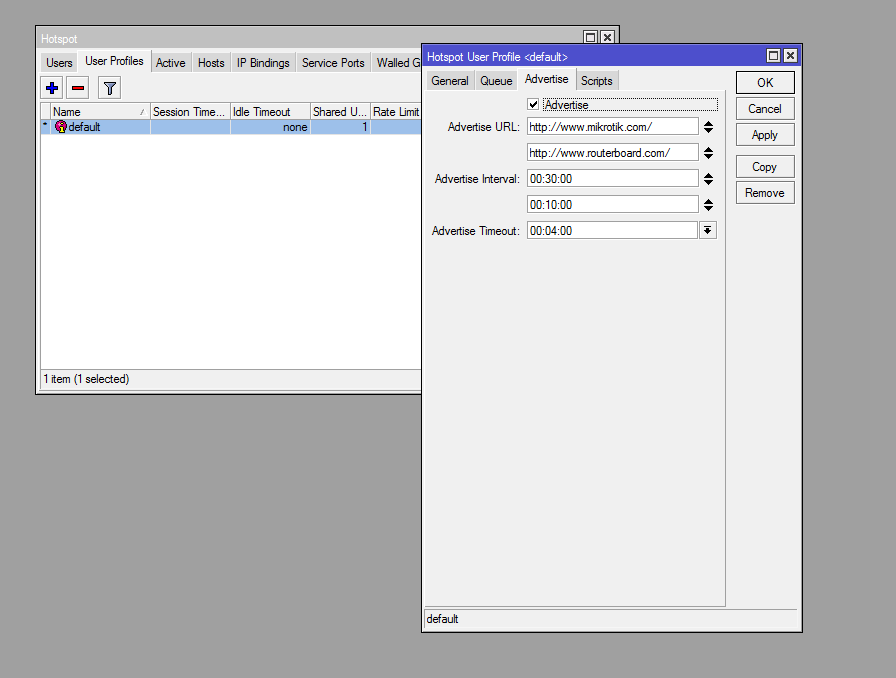Apply the profile settings

click(765, 135)
